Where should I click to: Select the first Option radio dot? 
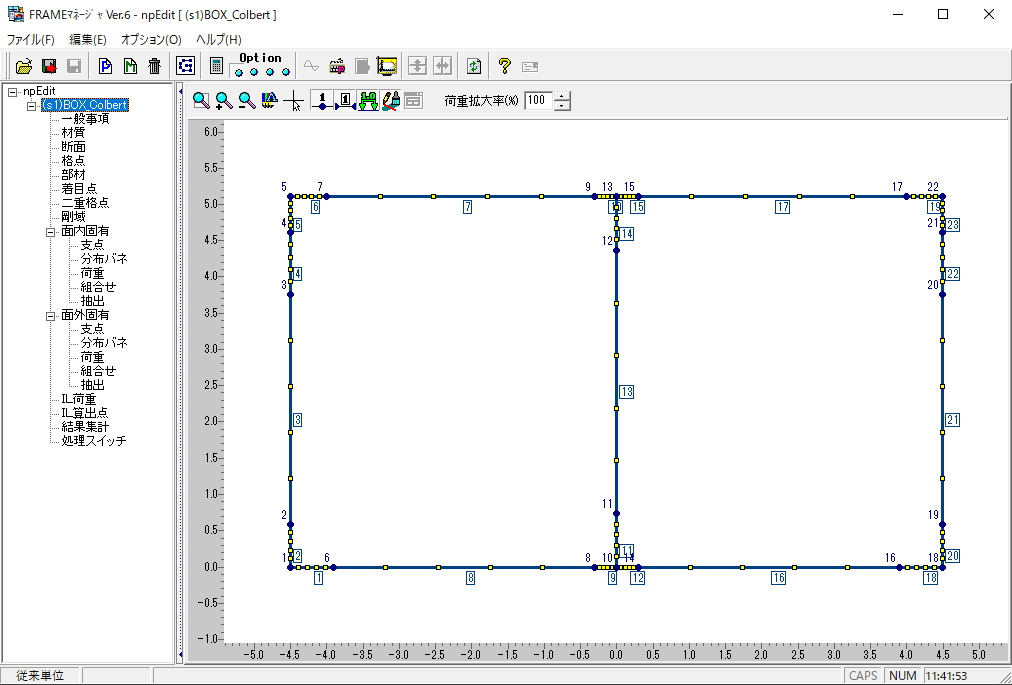tap(239, 72)
